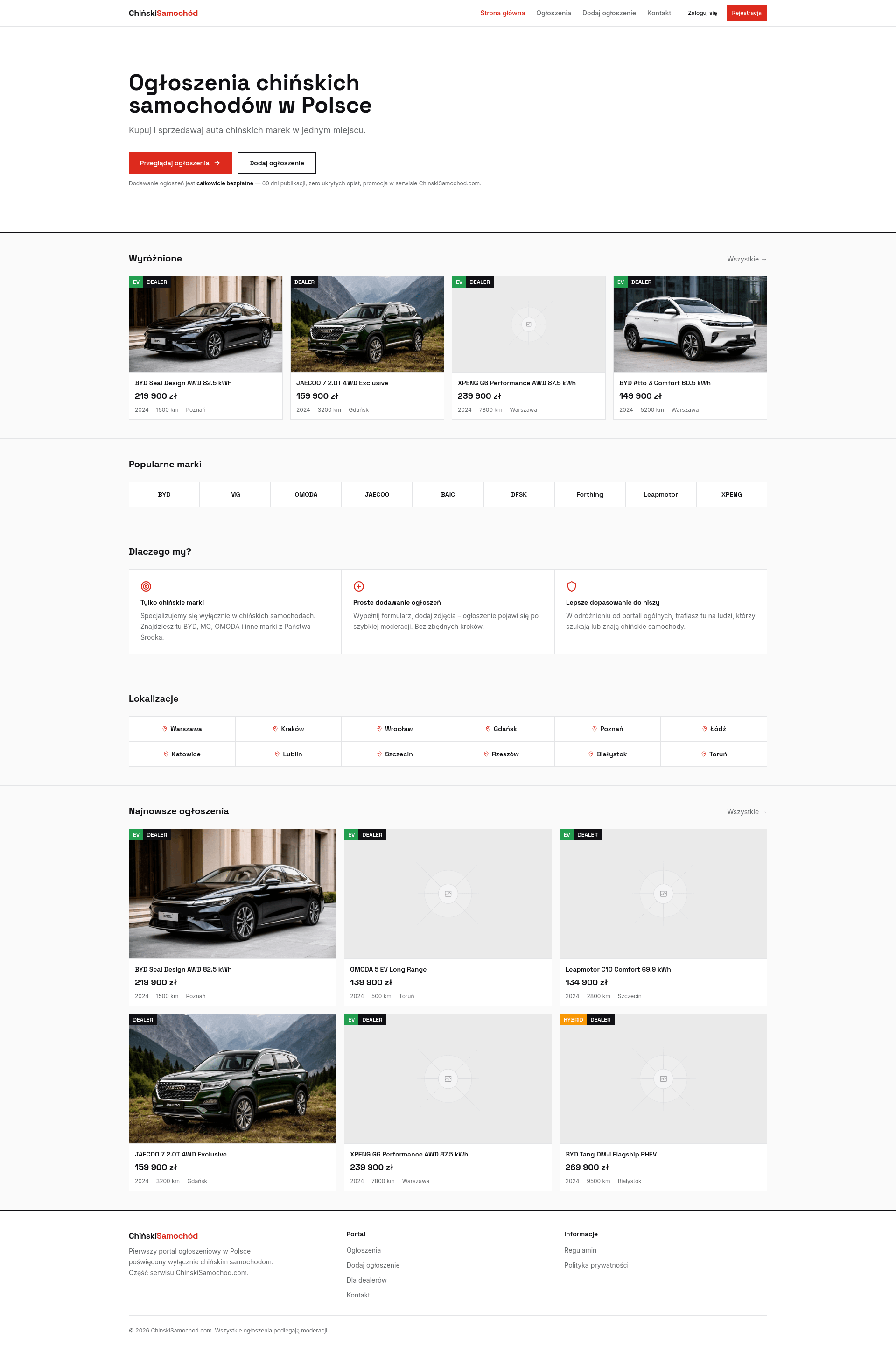Choose the BYD brand tile

[x=164, y=494]
